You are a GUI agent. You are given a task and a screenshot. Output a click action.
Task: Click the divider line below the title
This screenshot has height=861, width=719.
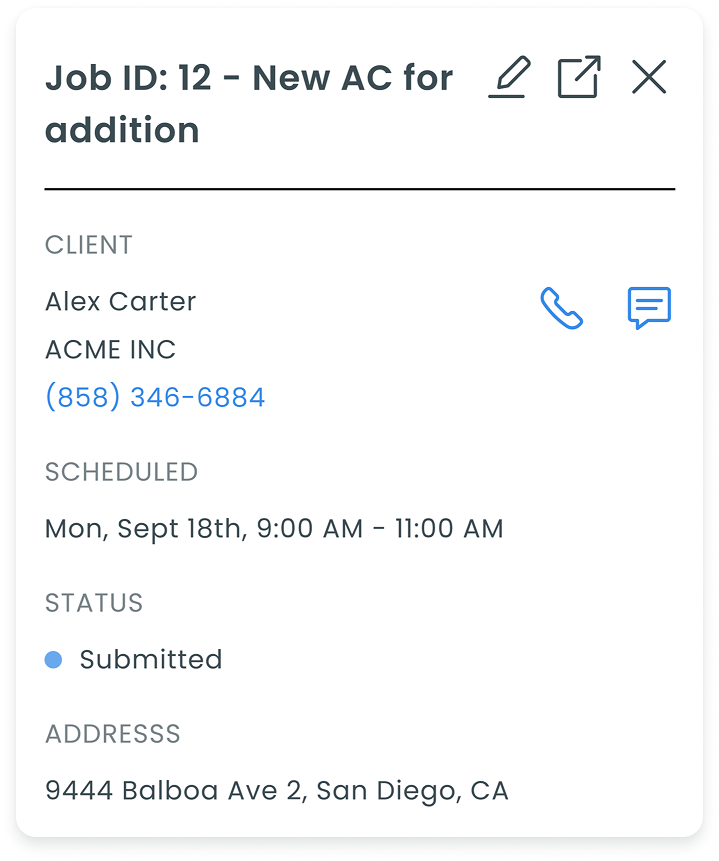point(360,188)
